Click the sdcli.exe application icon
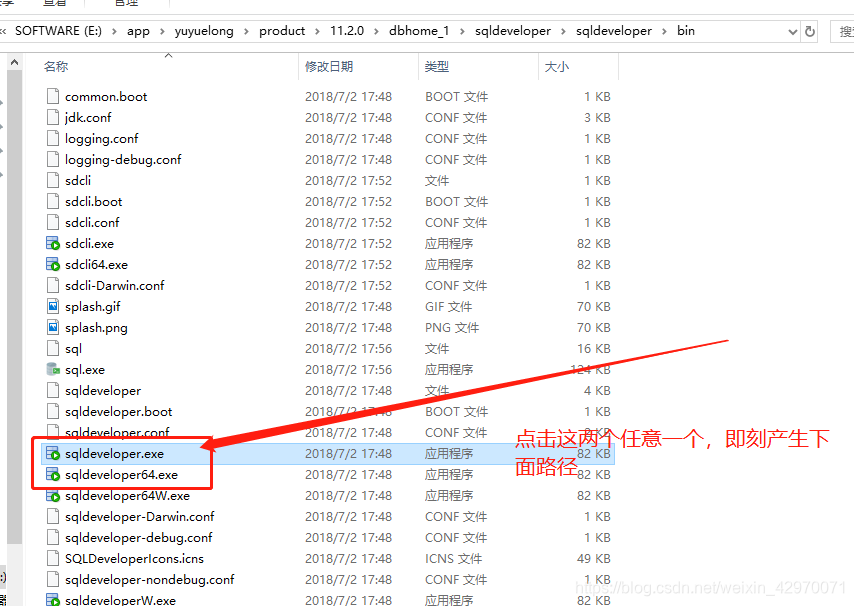854x606 pixels. [53, 243]
